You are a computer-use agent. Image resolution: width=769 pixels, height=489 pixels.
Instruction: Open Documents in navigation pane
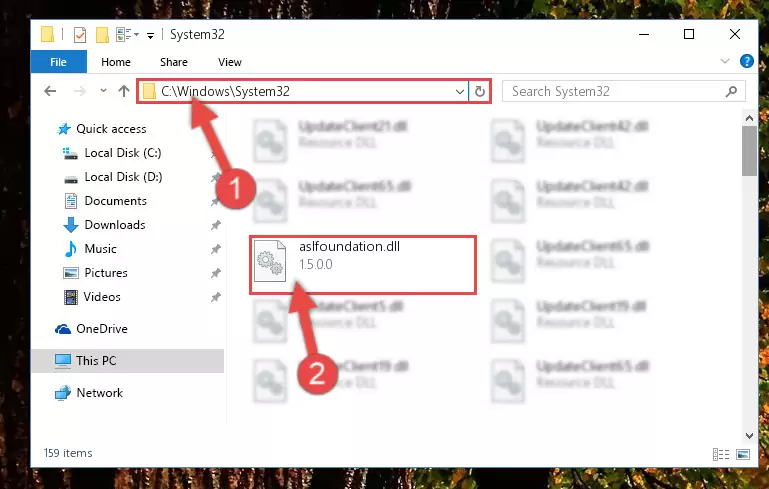coord(115,201)
